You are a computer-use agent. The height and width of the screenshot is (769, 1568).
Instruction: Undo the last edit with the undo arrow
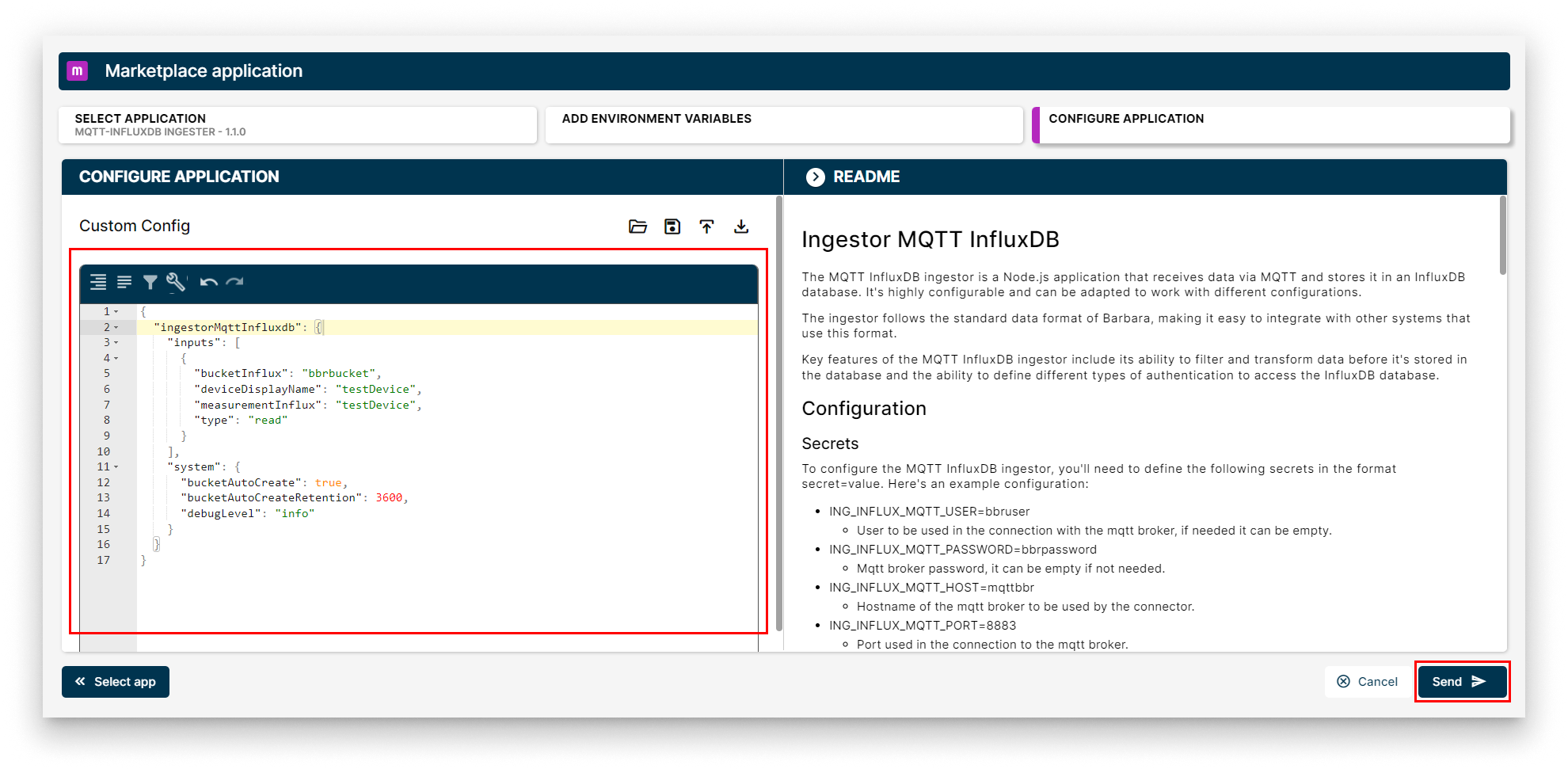click(208, 282)
